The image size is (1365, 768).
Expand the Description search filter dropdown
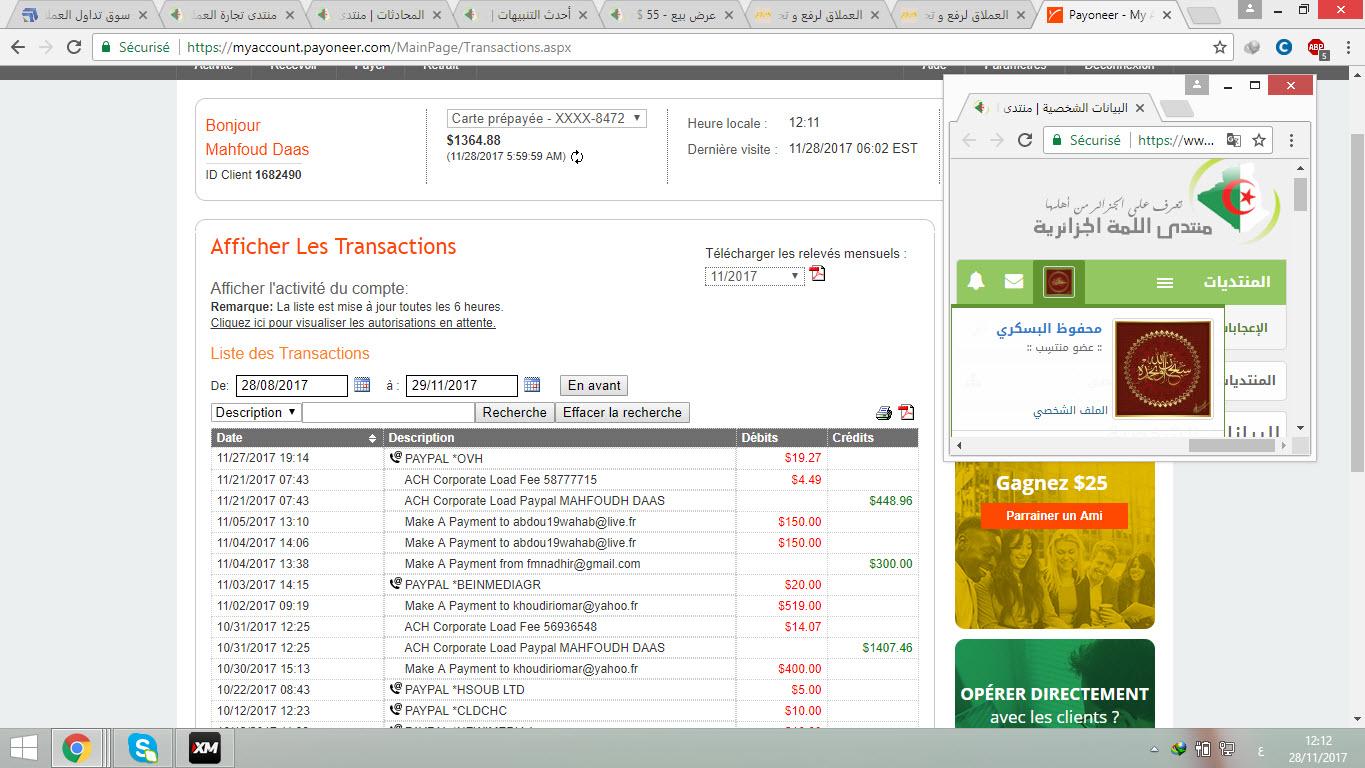pos(256,412)
